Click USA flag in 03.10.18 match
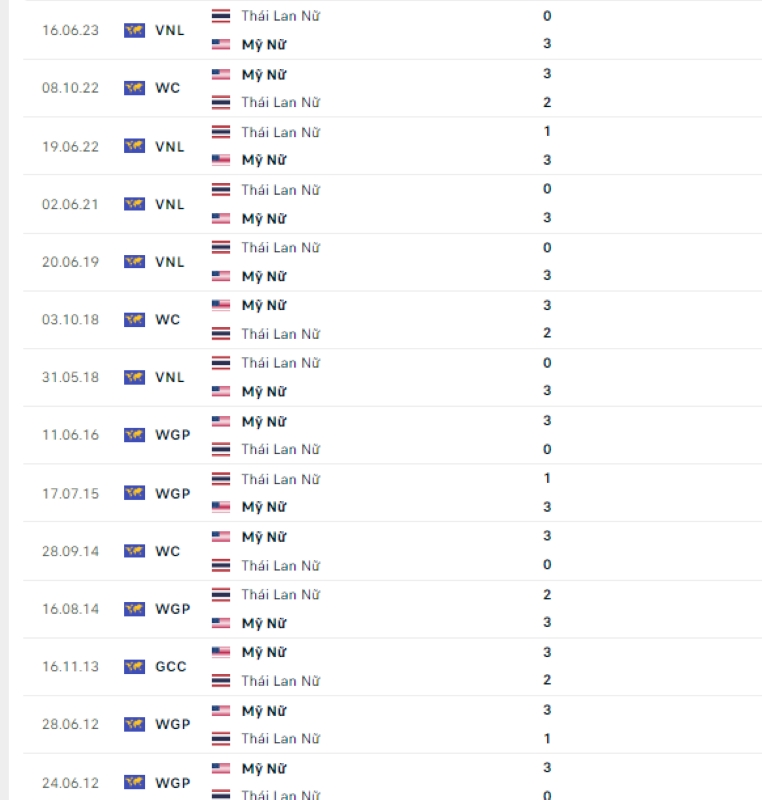Viewport: 762px width, 800px height. click(221, 305)
